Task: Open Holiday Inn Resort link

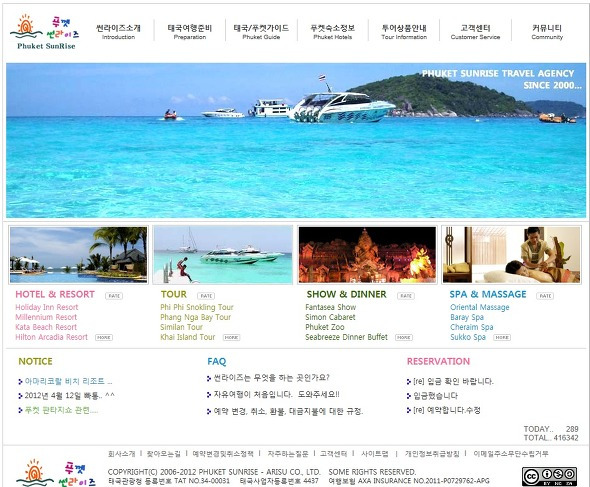Action: 47,307
